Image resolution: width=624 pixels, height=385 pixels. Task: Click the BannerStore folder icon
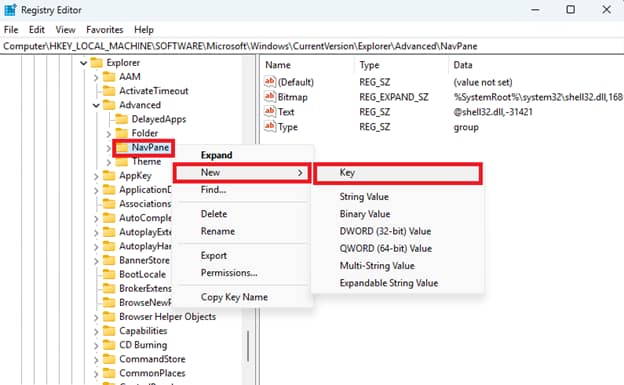(x=109, y=260)
